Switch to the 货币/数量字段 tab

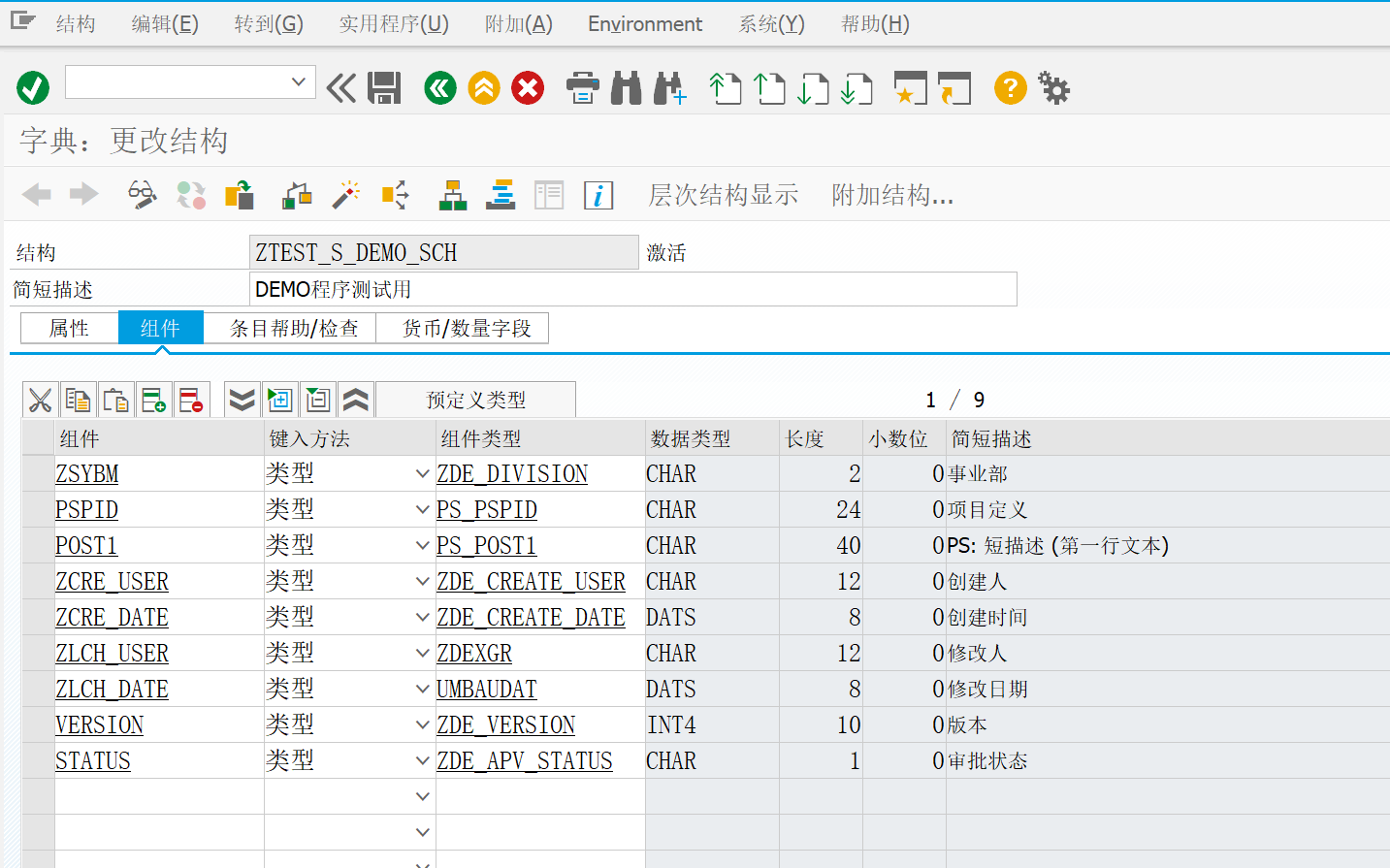click(467, 328)
